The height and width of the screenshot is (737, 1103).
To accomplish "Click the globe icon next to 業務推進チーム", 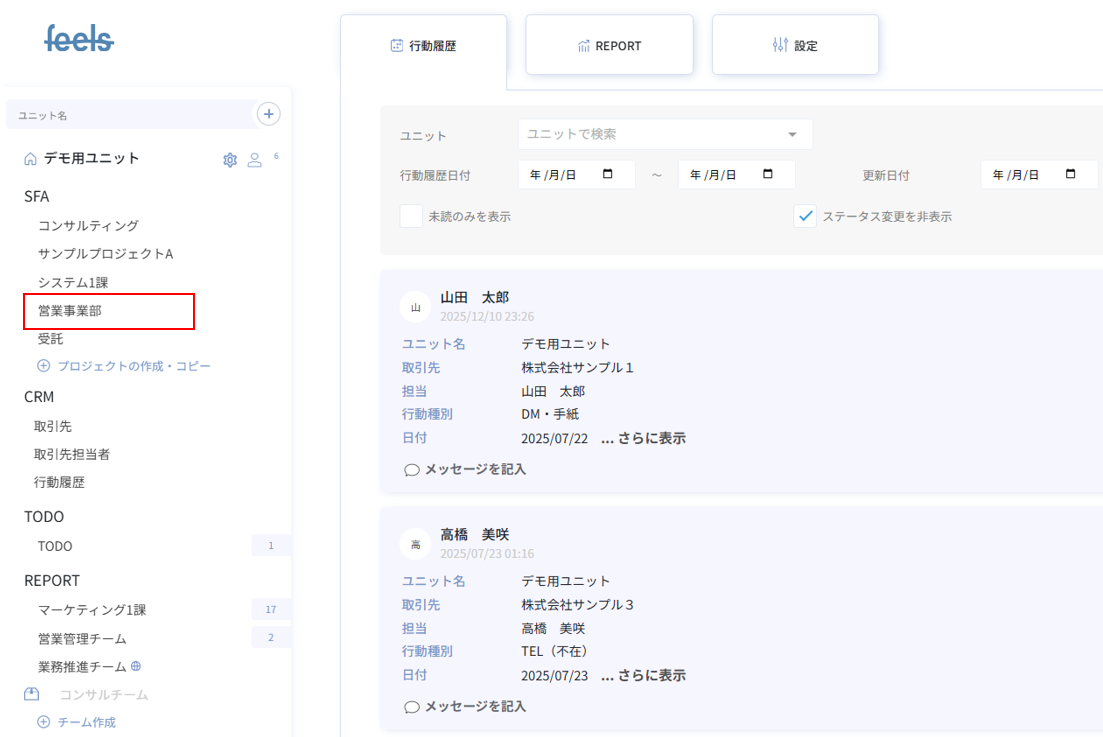I will point(136,666).
